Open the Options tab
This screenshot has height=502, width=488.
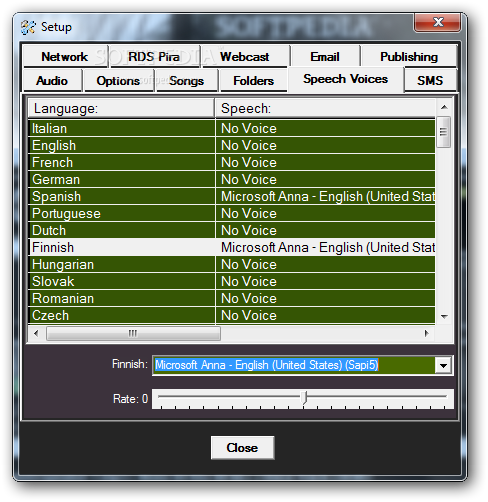pyautogui.click(x=119, y=80)
